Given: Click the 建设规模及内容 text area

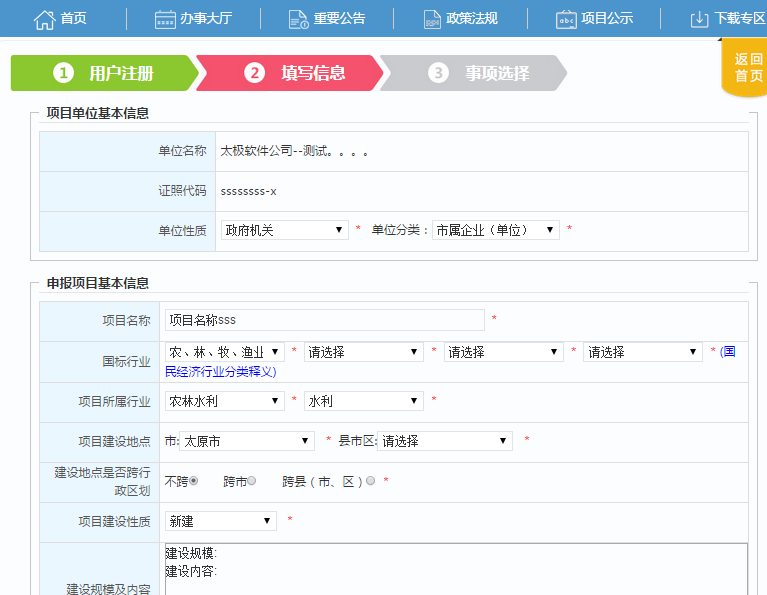Looking at the screenshot, I should [x=455, y=568].
